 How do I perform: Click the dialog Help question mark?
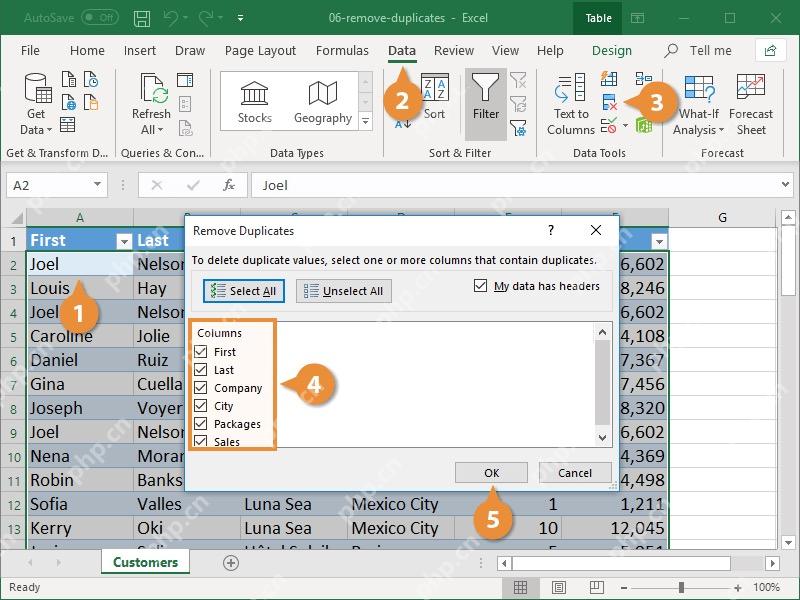551,230
